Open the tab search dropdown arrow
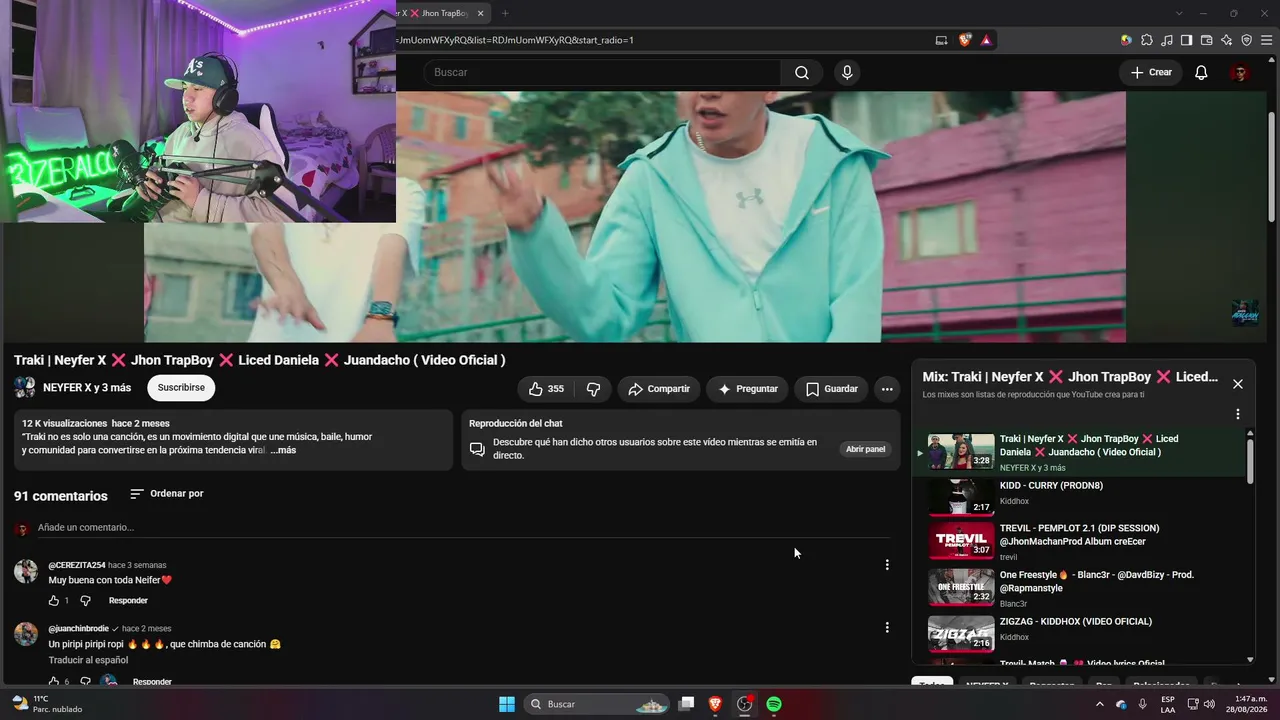This screenshot has width=1280, height=720. tap(1179, 13)
